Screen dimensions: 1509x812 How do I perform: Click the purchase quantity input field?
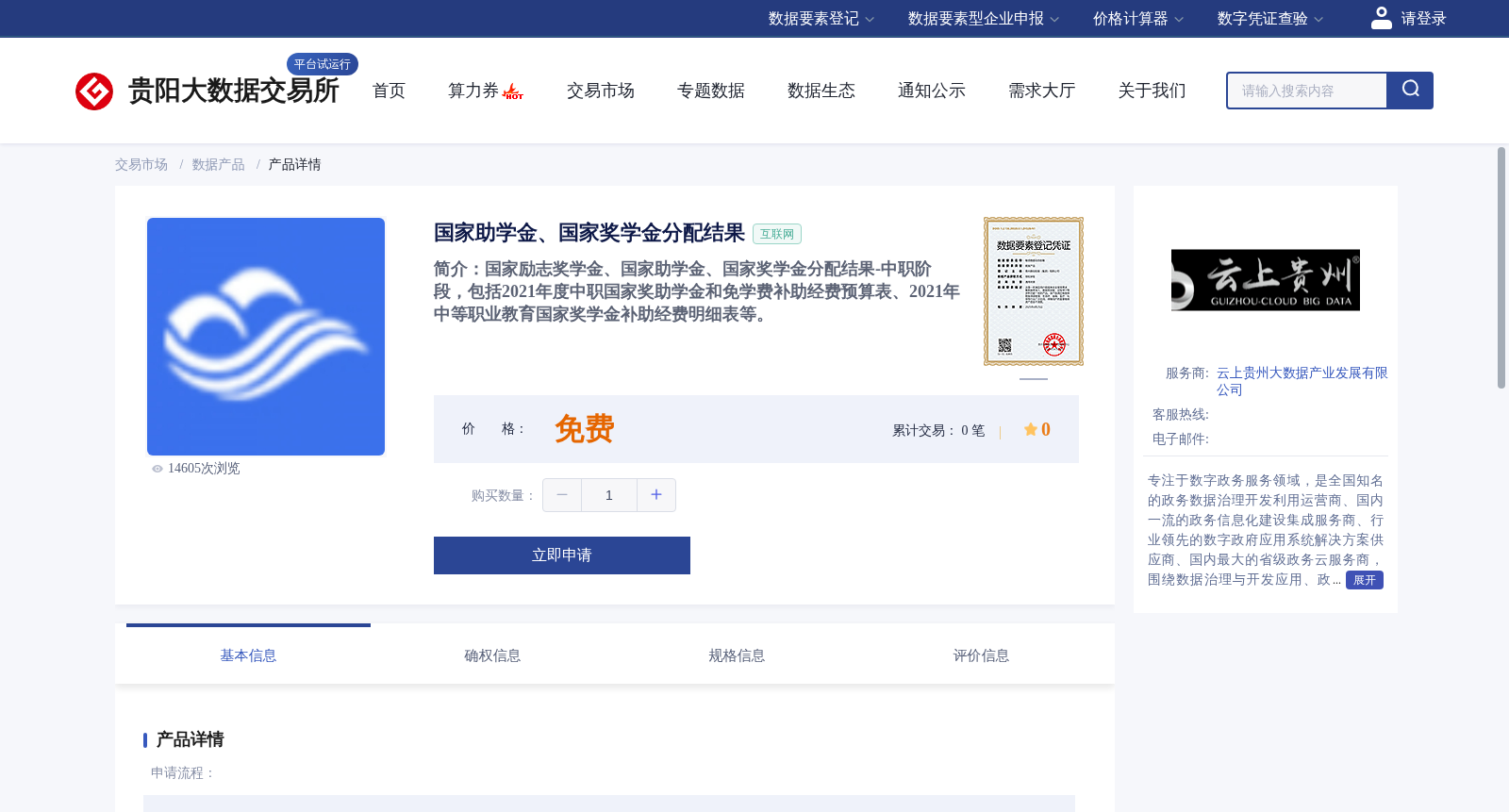tap(609, 495)
